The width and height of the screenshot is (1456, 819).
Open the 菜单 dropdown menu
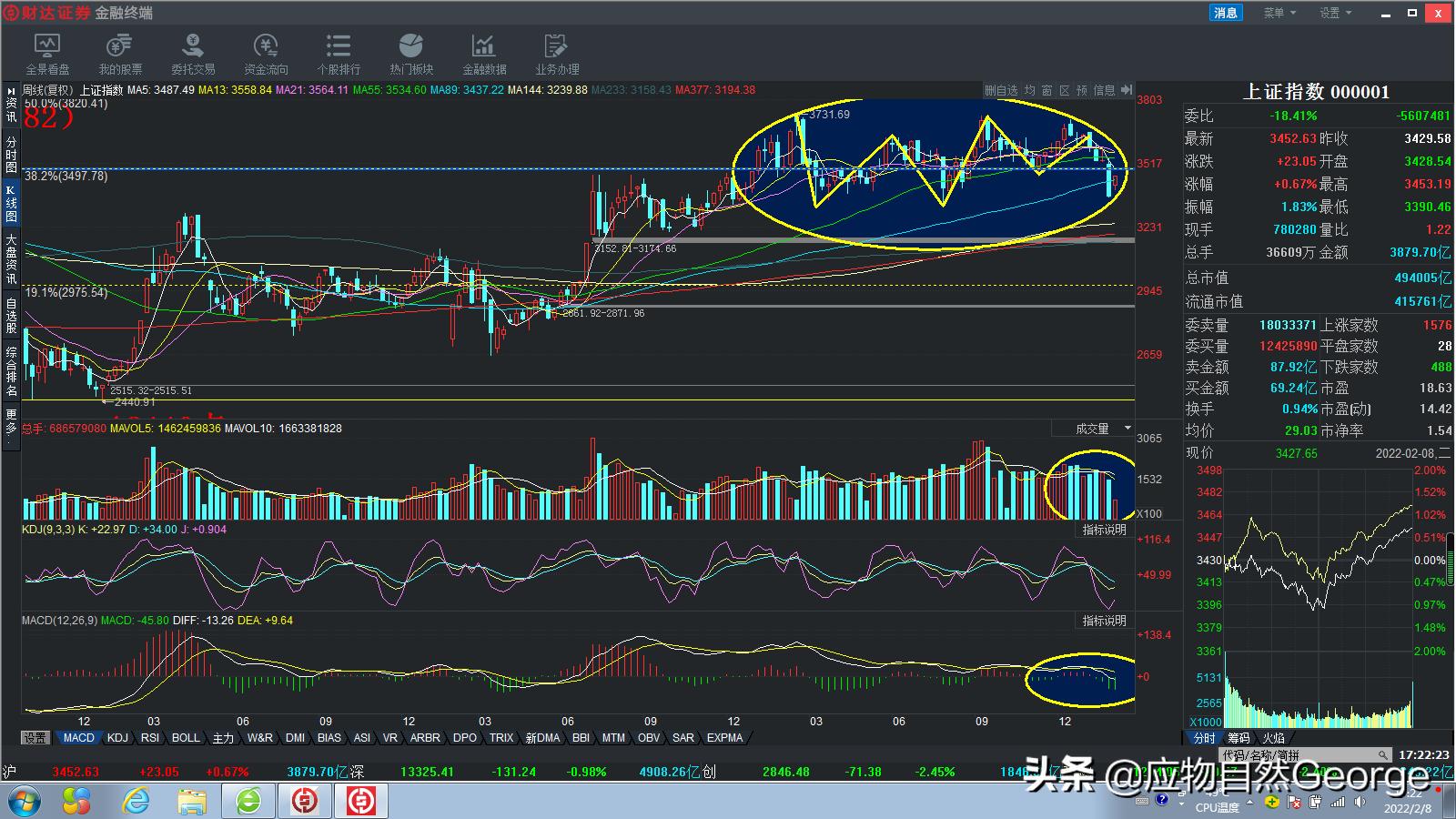point(1277,12)
